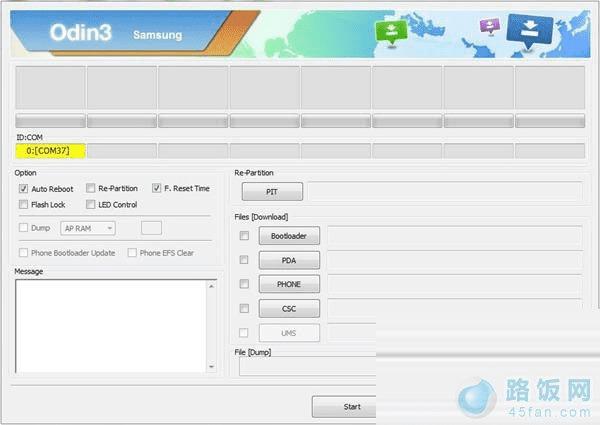Viewport: 600px width, 425px height.
Task: Click the Bootloader file button
Action: click(x=289, y=236)
